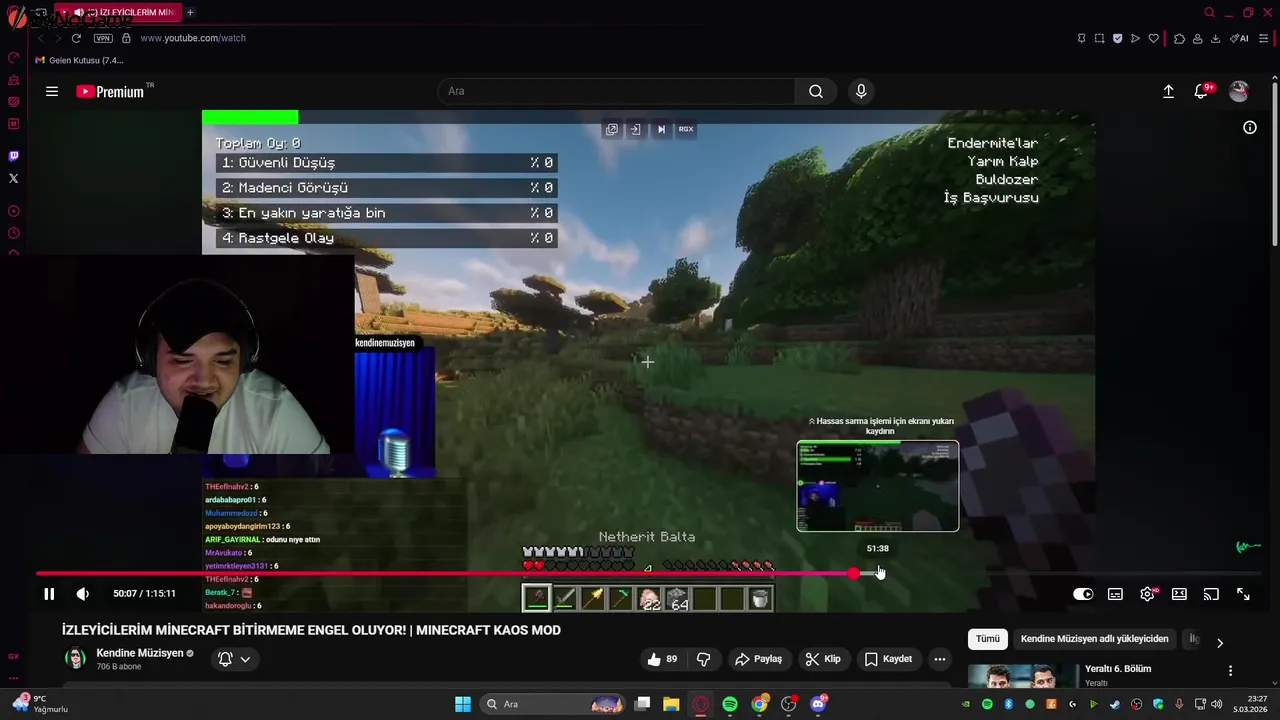Open the YouTube hamburger guide menu
This screenshot has height=720, width=1280.
point(52,91)
